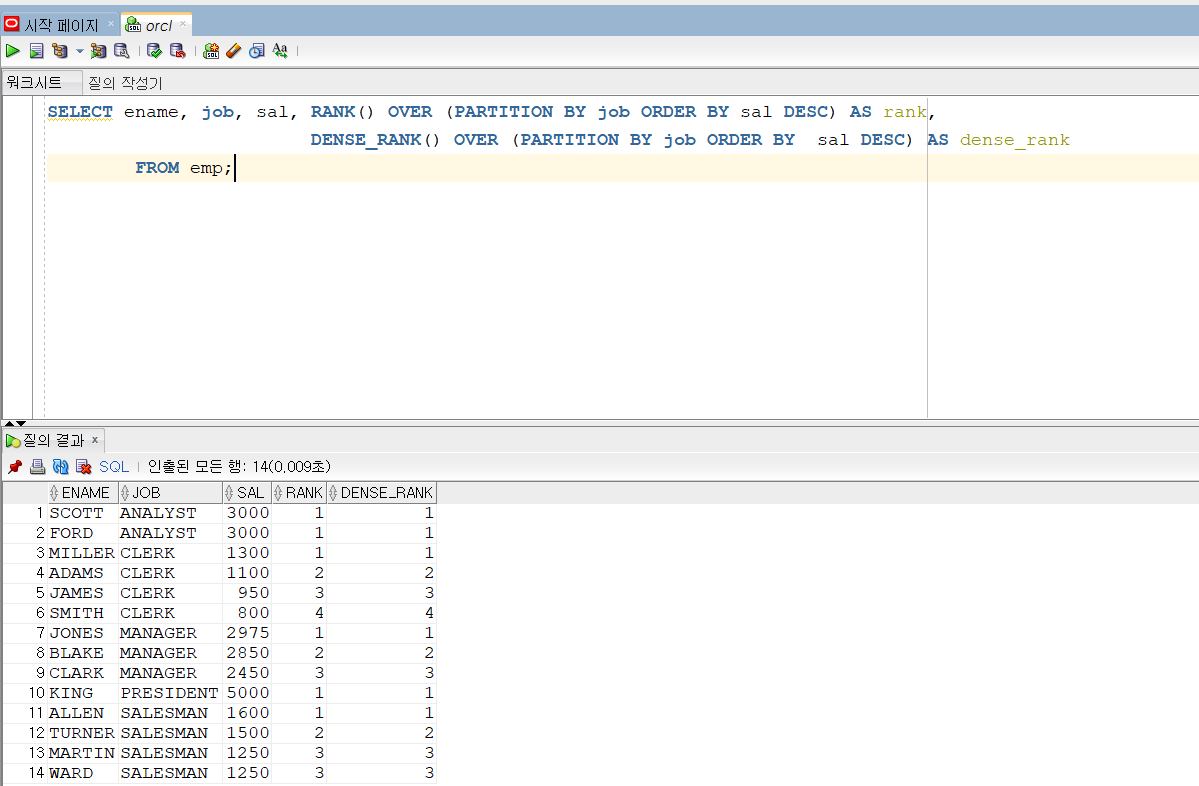
Task: Click the SQL Tuning Advisor icon
Action: point(122,51)
